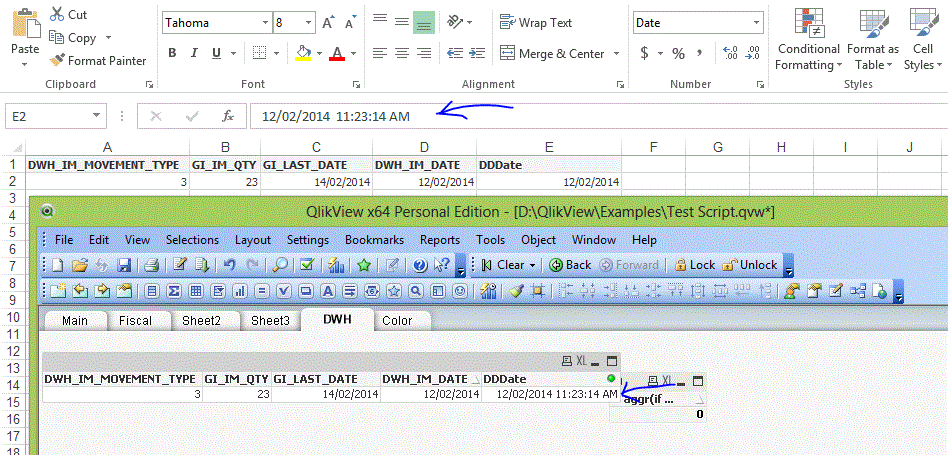The height and width of the screenshot is (455, 948).
Task: Open the Clipboard group dialog launcher
Action: click(149, 85)
